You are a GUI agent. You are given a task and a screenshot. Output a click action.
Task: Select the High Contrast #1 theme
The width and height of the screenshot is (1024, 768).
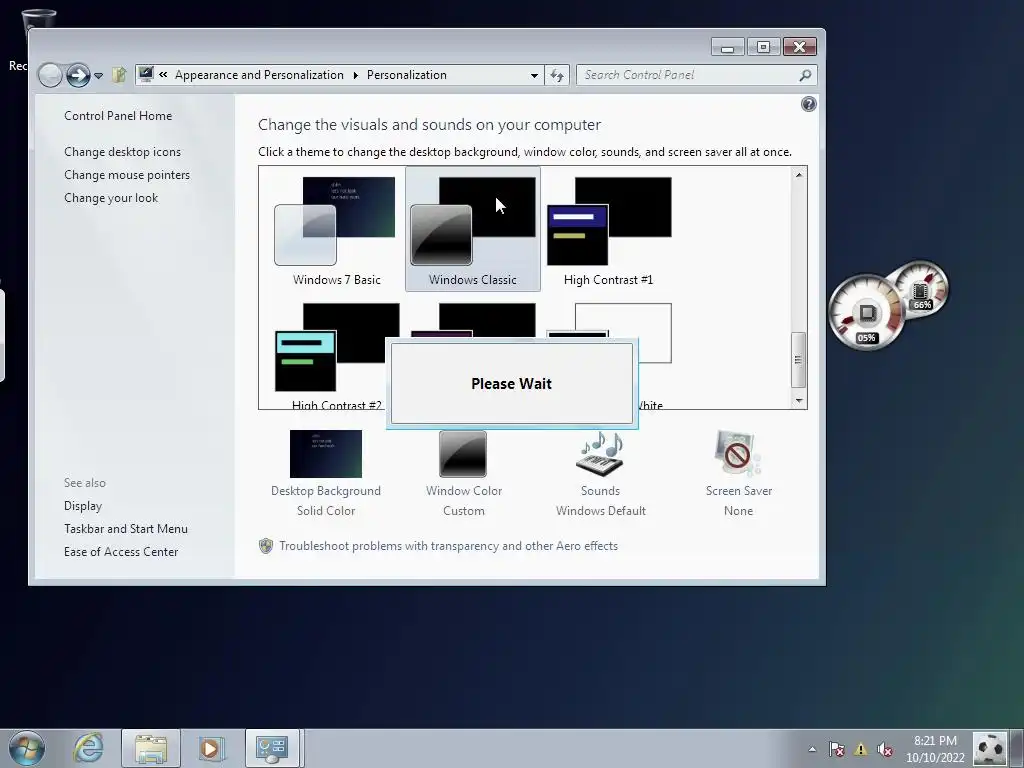609,229
